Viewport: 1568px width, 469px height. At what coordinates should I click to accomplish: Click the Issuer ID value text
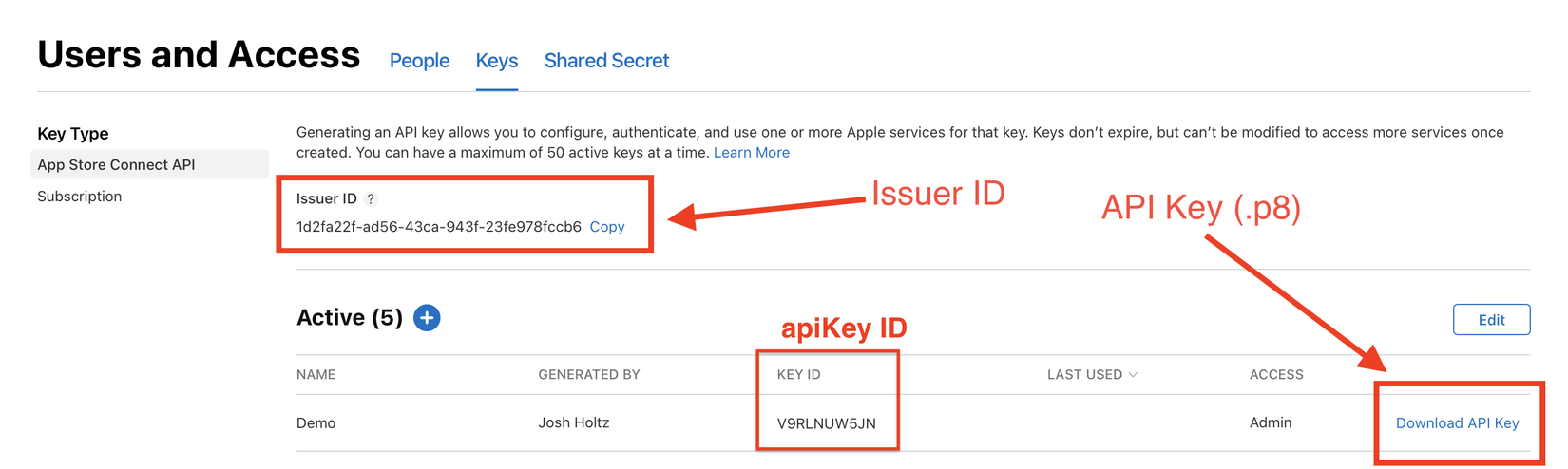point(438,227)
